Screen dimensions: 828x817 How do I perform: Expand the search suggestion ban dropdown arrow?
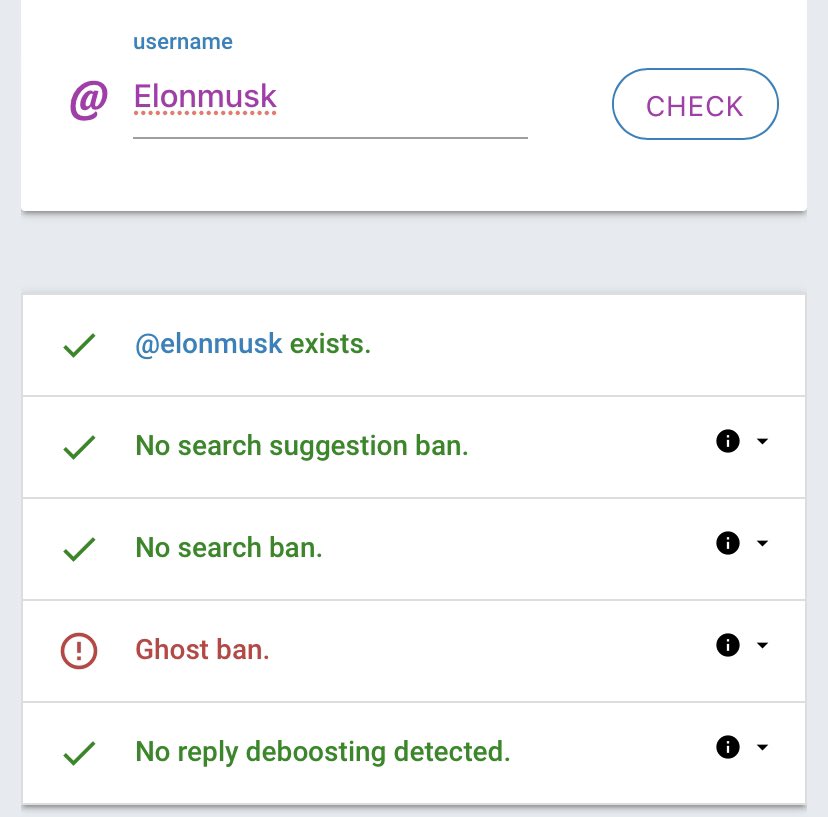(762, 441)
